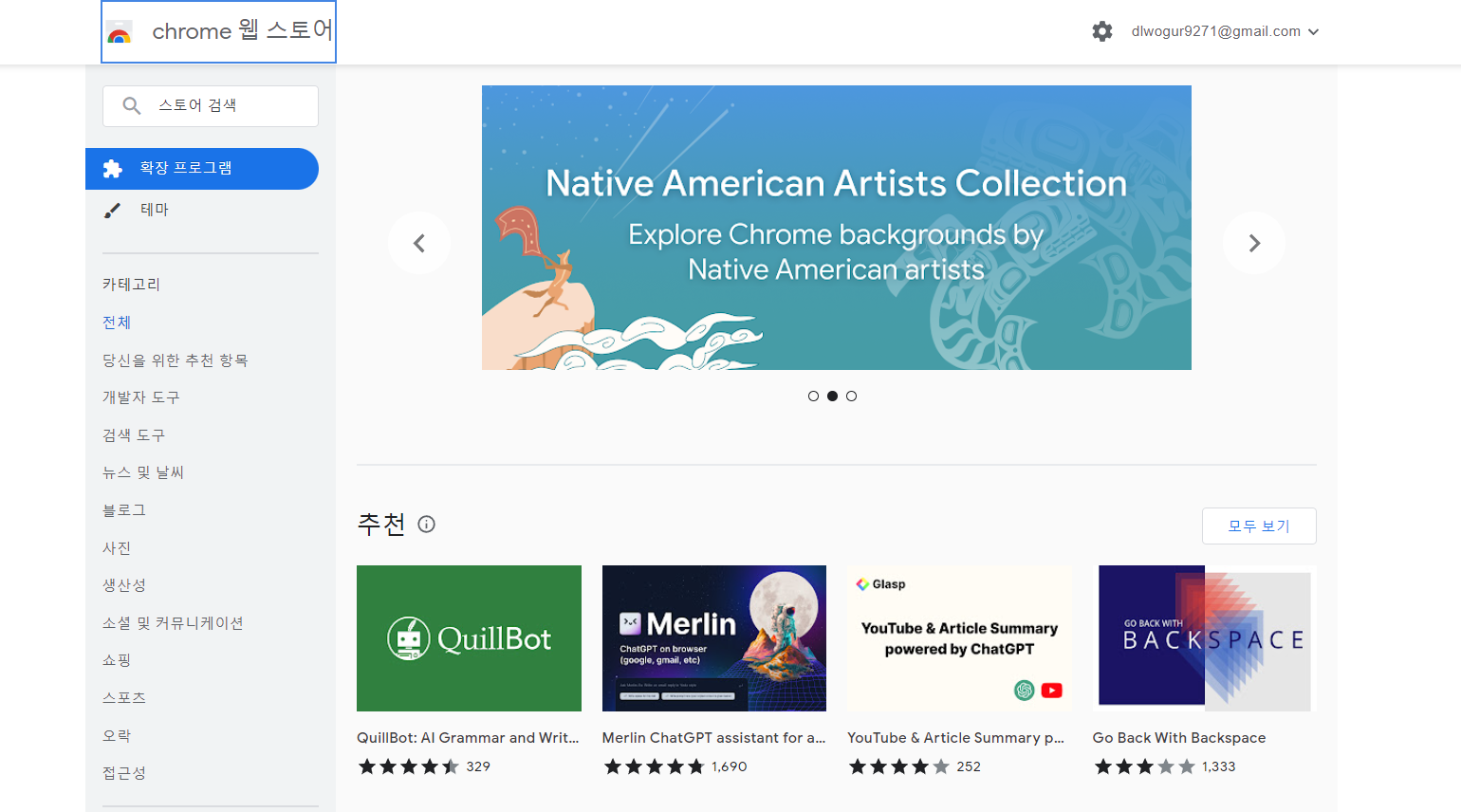1461x812 pixels.
Task: Click the Backspace star rating 1,333
Action: 1165,766
